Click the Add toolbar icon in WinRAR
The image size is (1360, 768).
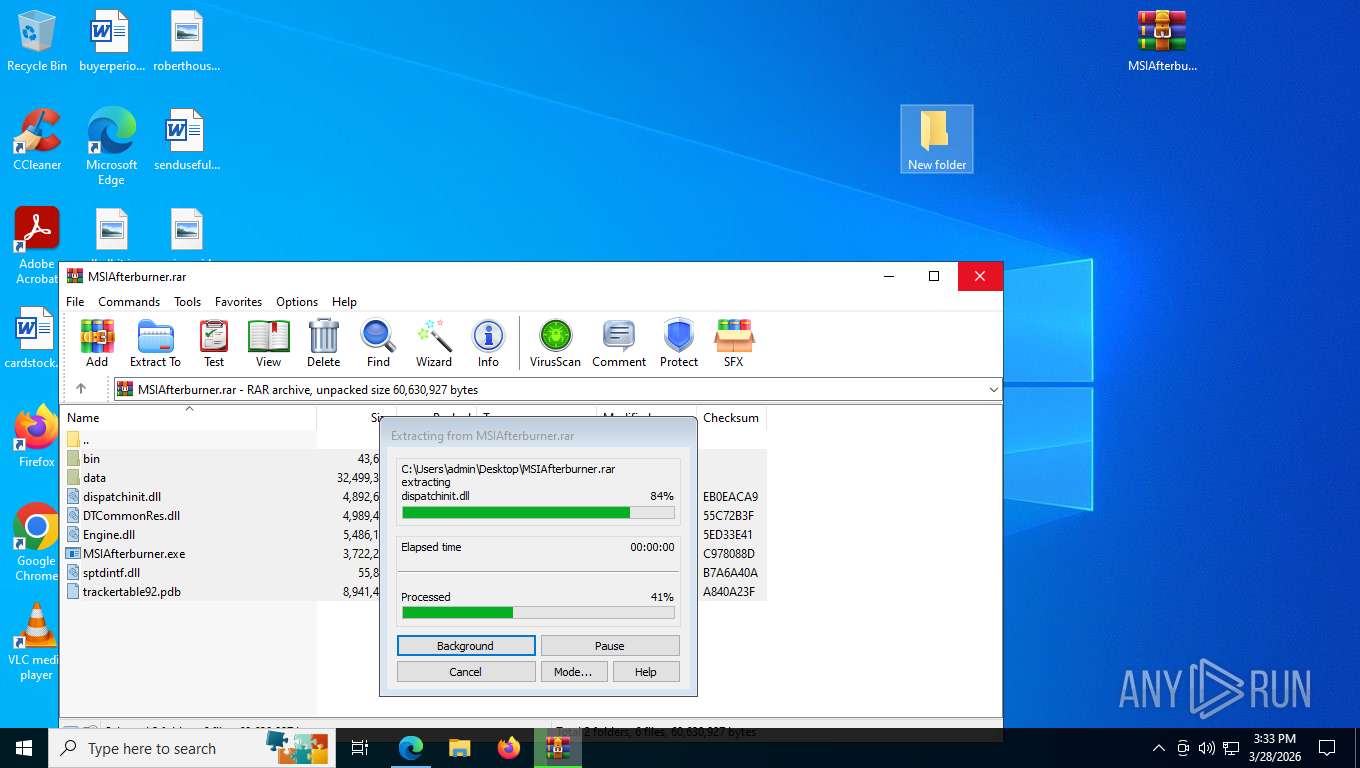pos(97,343)
